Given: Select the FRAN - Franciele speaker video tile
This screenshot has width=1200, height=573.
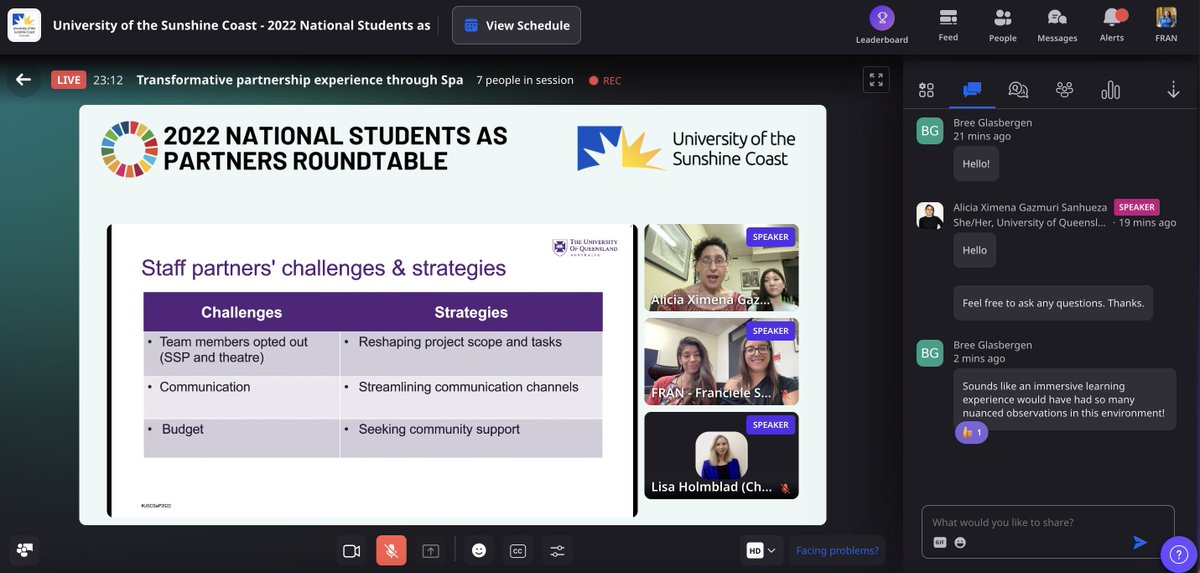Looking at the screenshot, I should tap(721, 362).
